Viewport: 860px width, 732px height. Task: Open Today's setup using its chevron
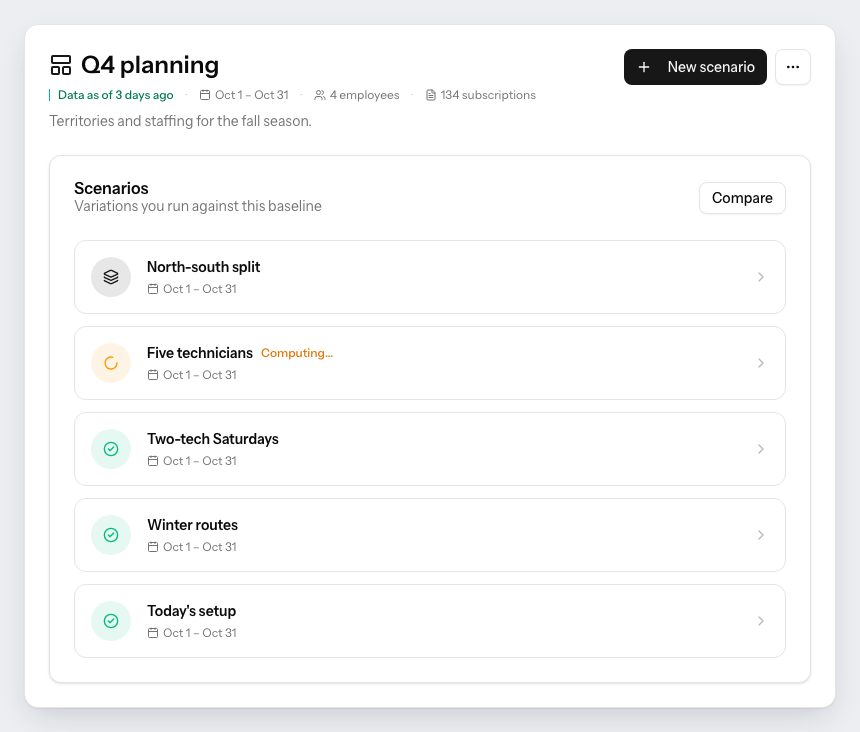(x=761, y=621)
